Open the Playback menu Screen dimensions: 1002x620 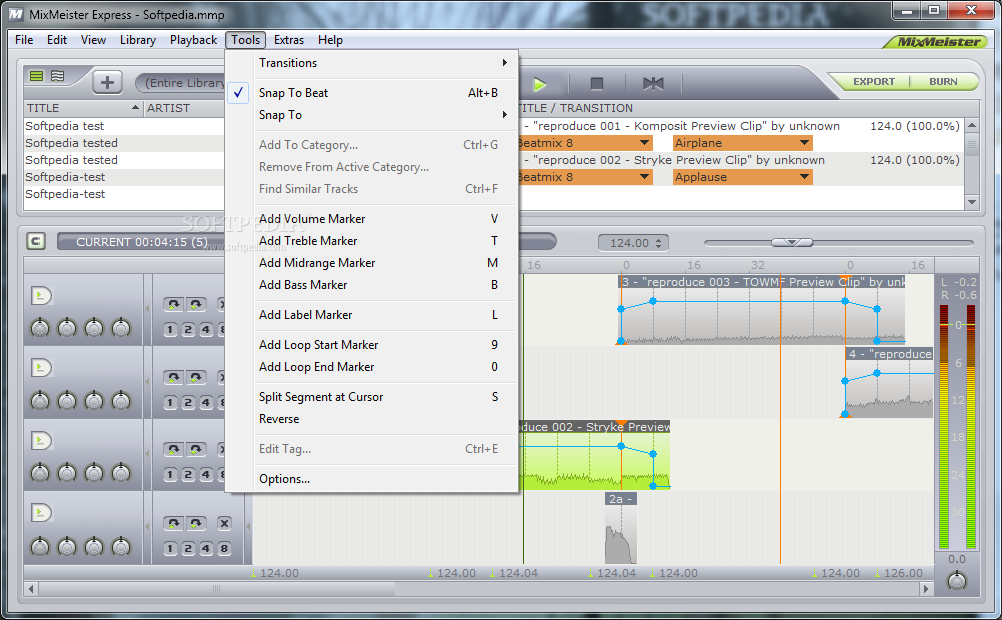click(x=194, y=40)
